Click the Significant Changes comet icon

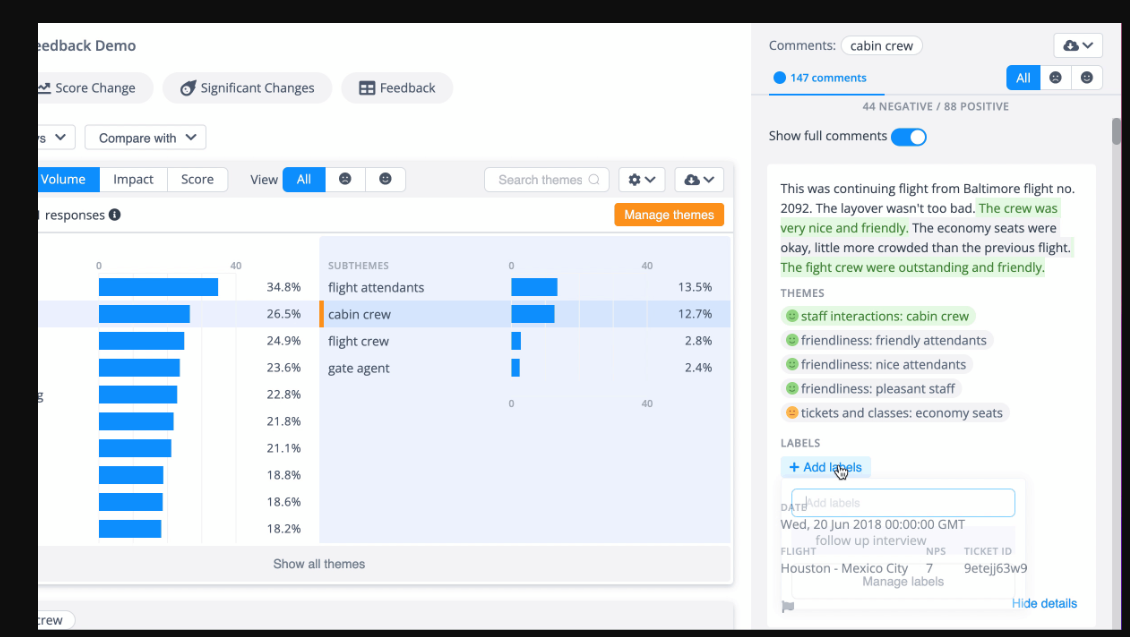188,88
